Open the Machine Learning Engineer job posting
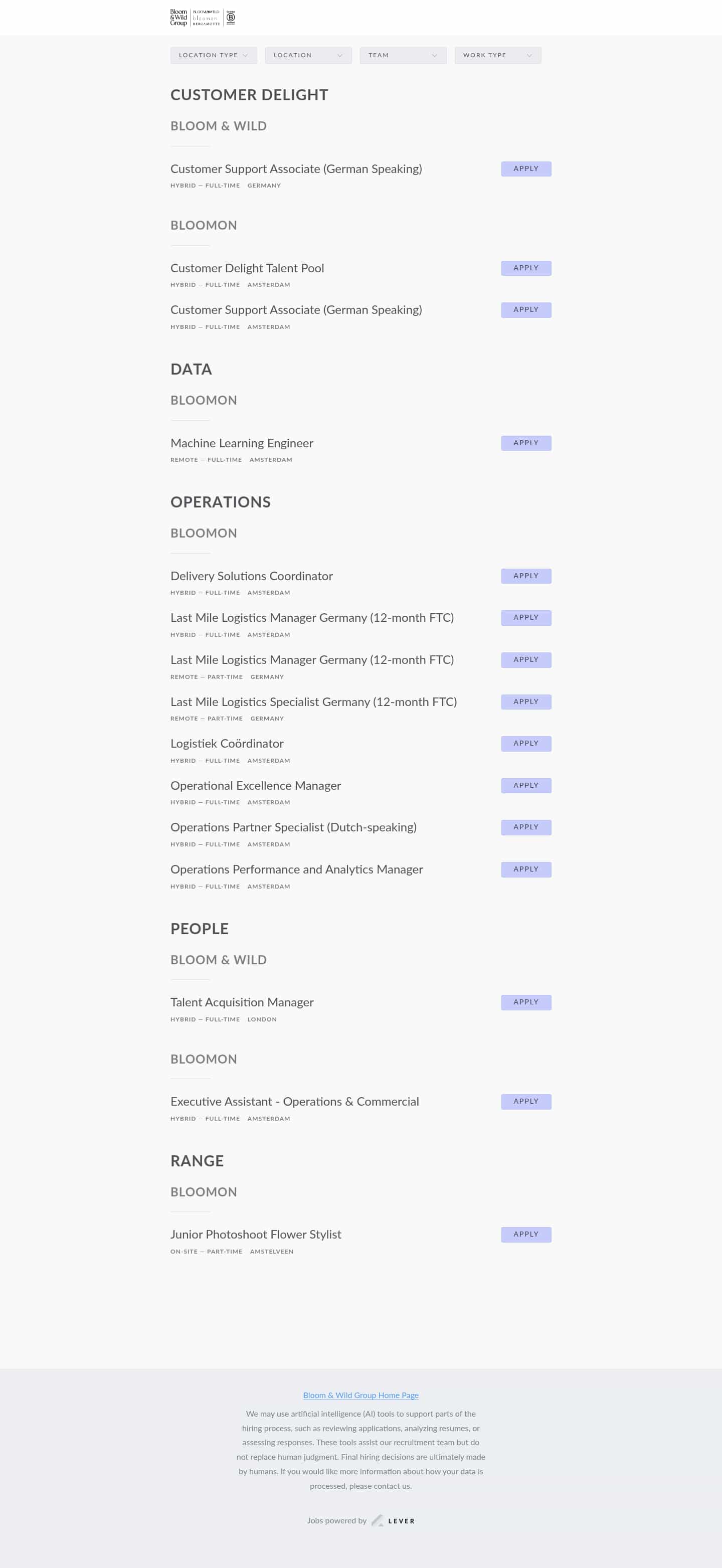The image size is (722, 1568). point(241,443)
